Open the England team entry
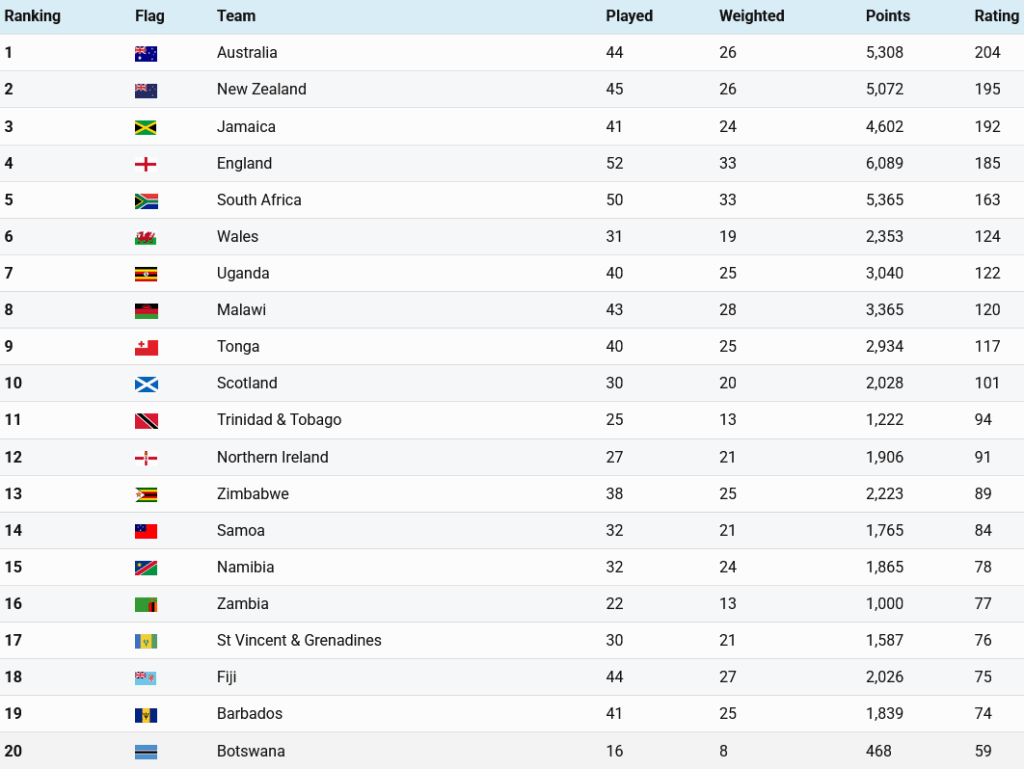 coord(244,163)
